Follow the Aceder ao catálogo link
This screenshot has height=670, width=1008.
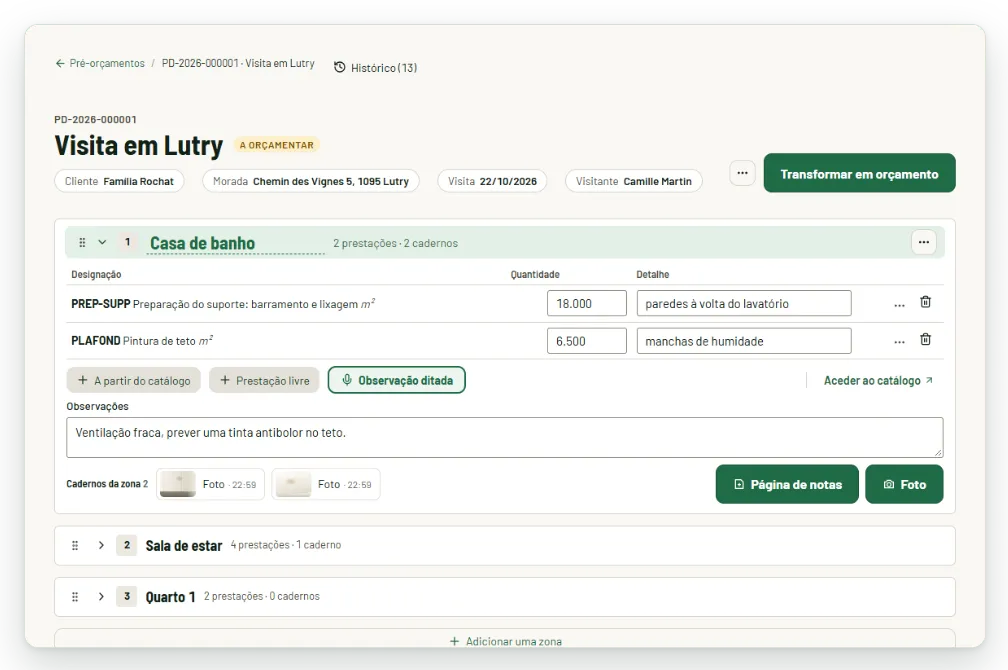point(878,381)
